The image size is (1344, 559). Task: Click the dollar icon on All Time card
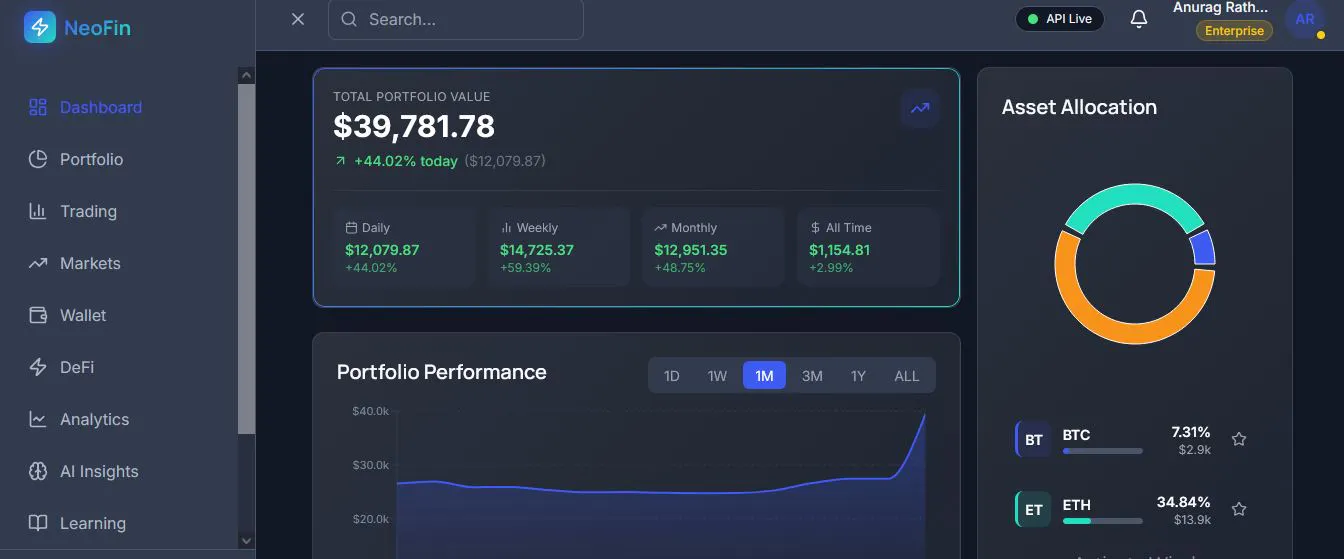pyautogui.click(x=815, y=228)
